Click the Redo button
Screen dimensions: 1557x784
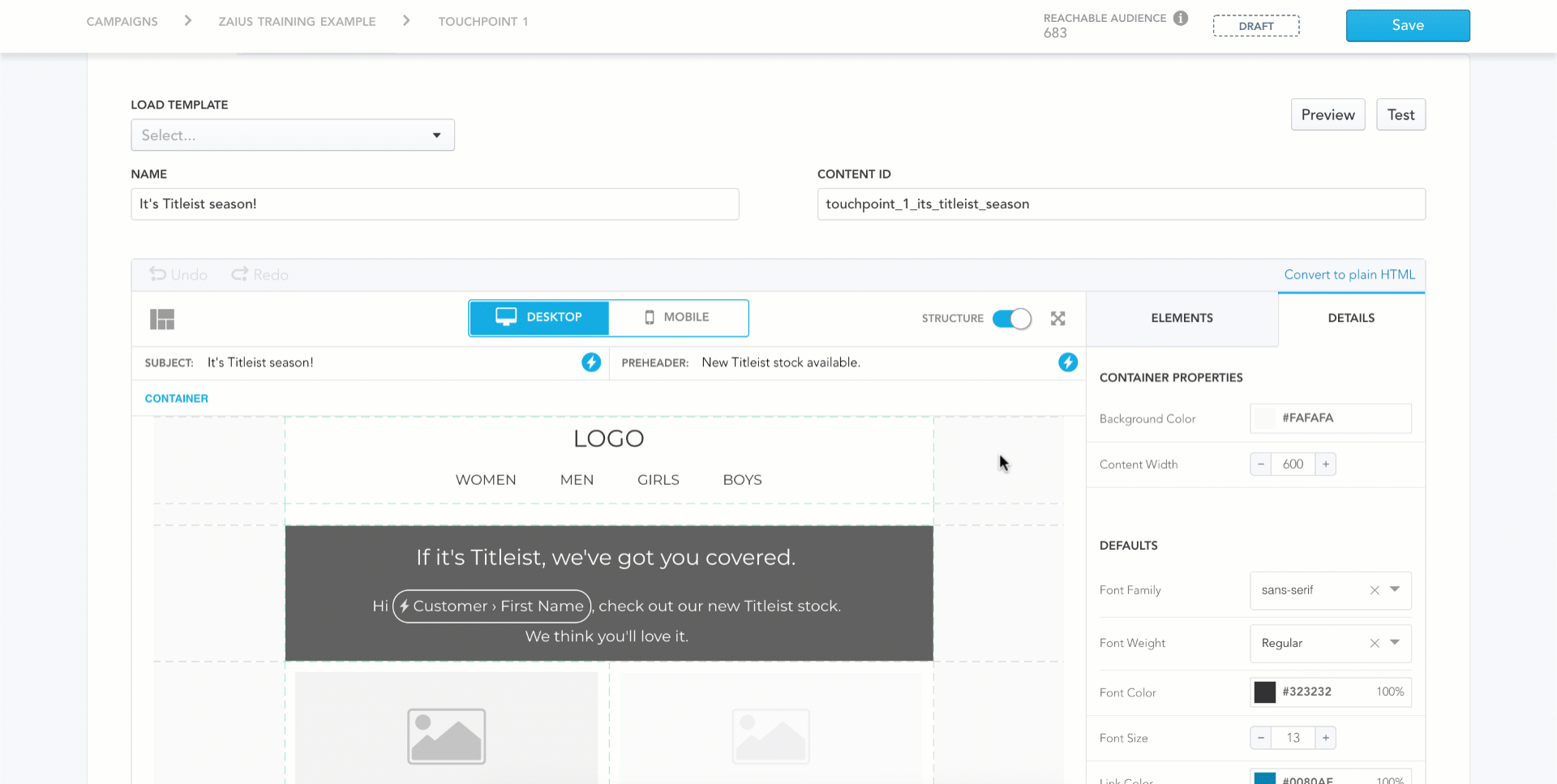coord(259,275)
